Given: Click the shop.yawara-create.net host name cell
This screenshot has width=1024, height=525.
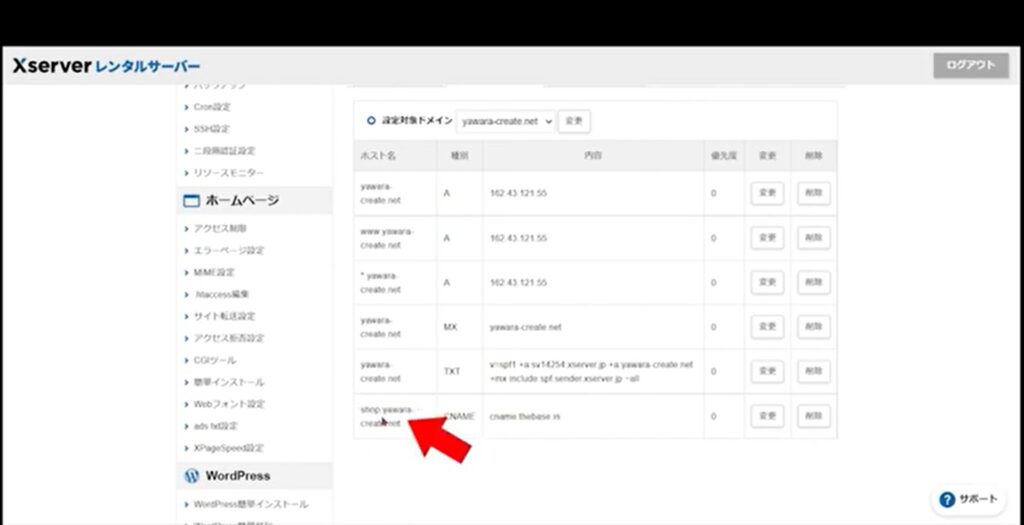Looking at the screenshot, I should 395,416.
